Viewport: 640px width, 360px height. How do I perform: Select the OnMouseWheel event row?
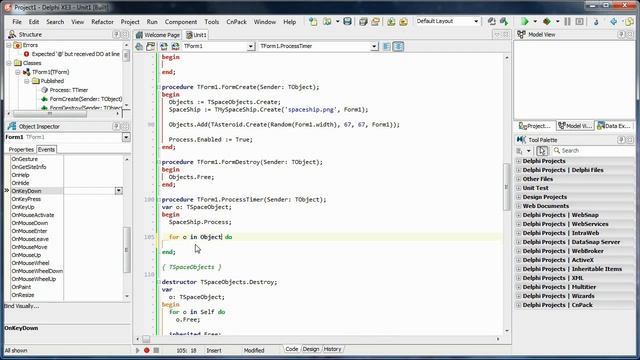pos(30,263)
